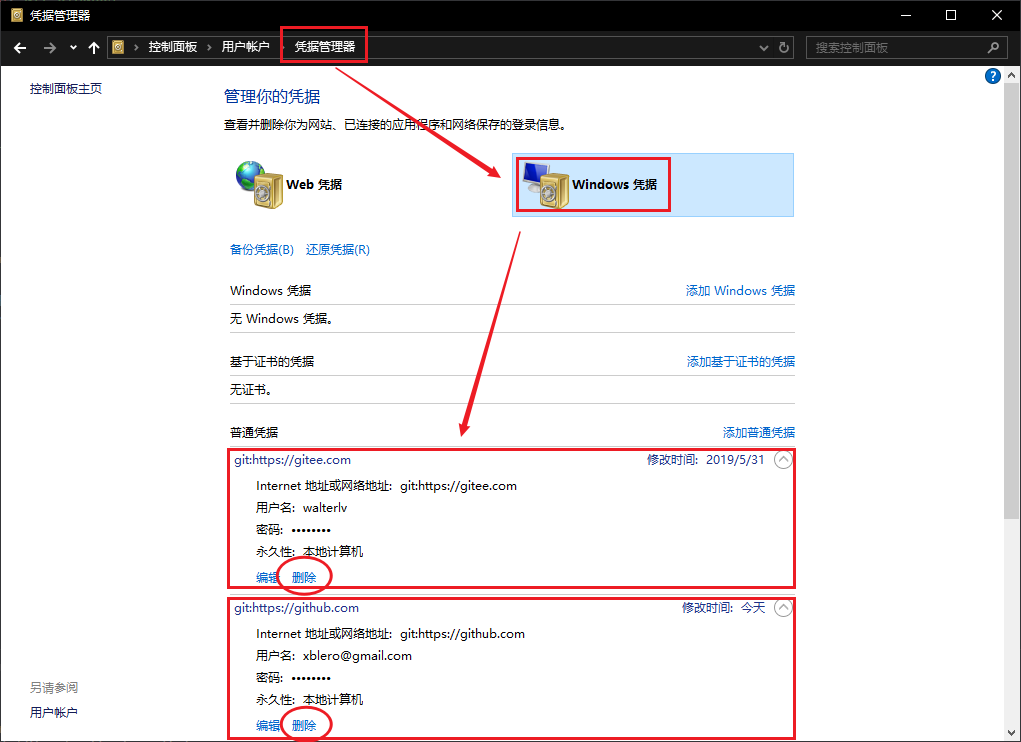Click 编辑 under github.com credential
This screenshot has width=1021, height=742.
267,726
